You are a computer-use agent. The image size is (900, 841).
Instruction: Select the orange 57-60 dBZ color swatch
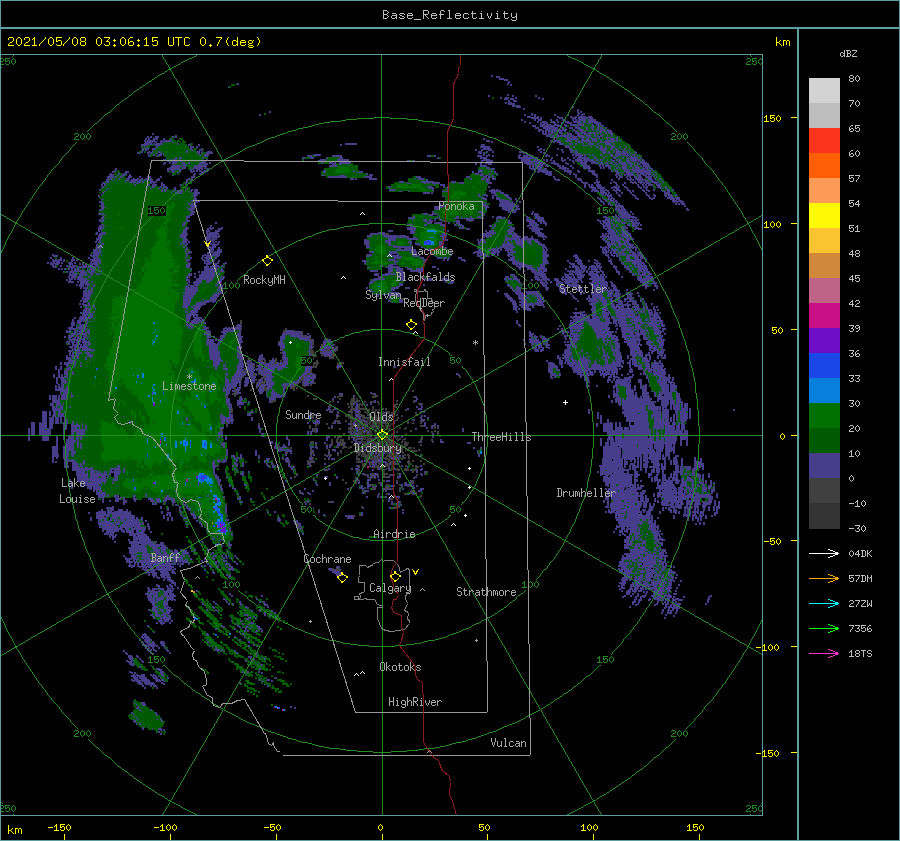(824, 165)
